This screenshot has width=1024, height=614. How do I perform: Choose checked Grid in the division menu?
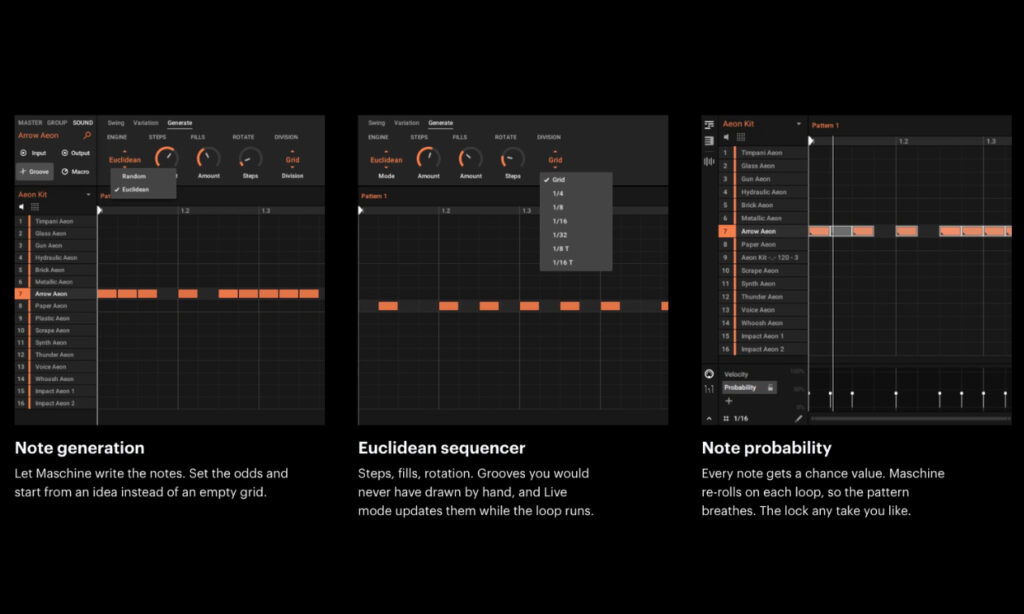point(576,180)
